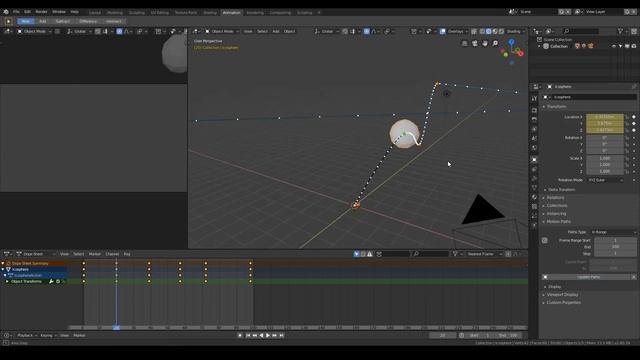Open the viewport Add menu
640x360 pixels.
(x=276, y=31)
